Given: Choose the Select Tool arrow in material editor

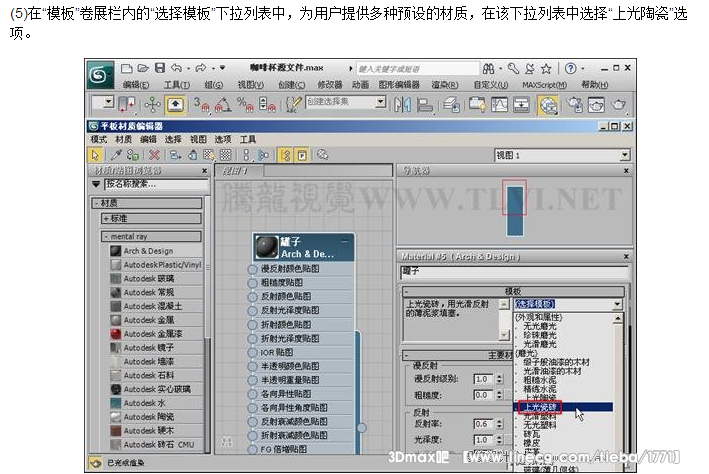Looking at the screenshot, I should click(x=95, y=155).
